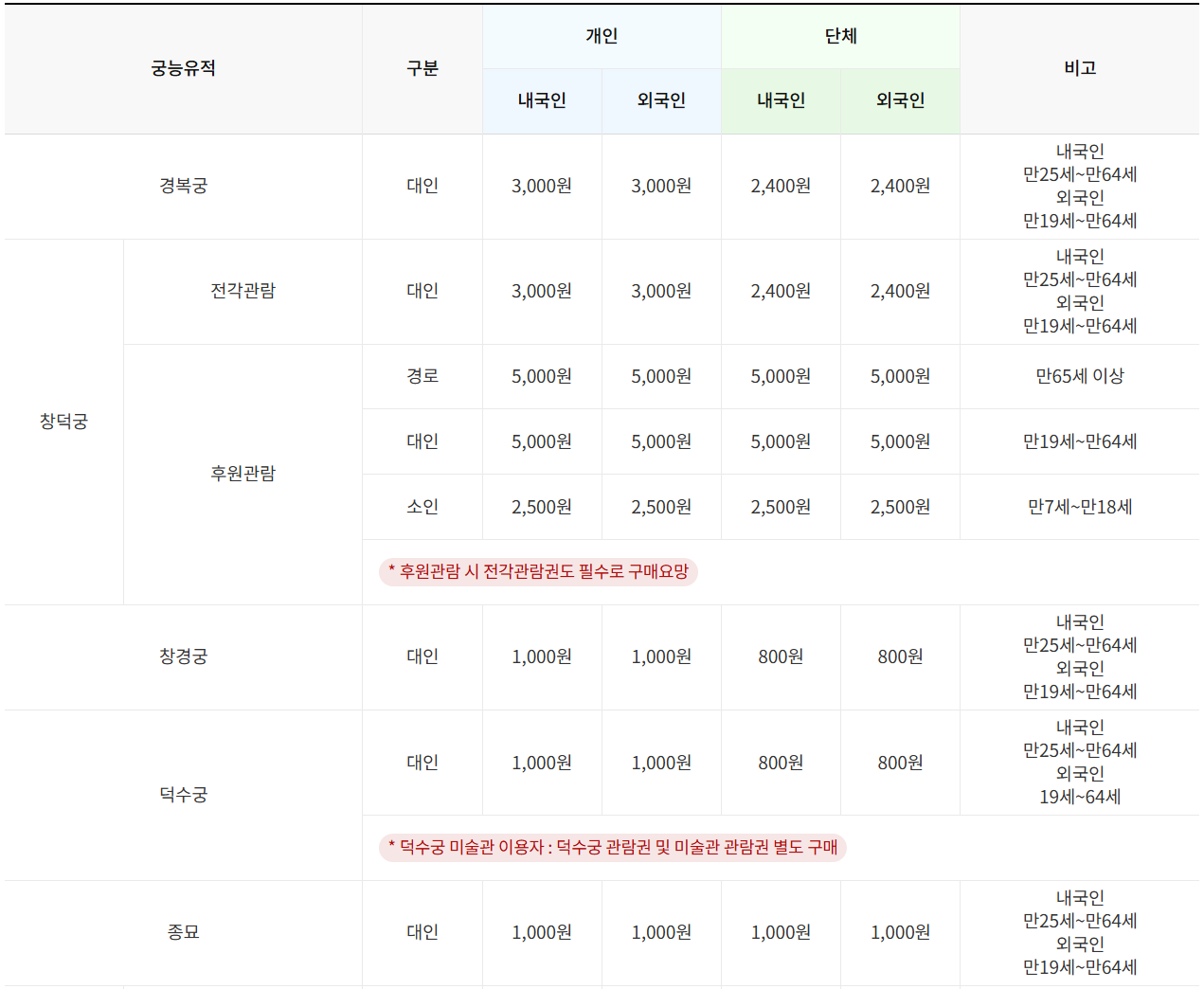Click 대인 in the 후원관람 section
Viewport: 1204px width, 989px height.
pos(422,441)
